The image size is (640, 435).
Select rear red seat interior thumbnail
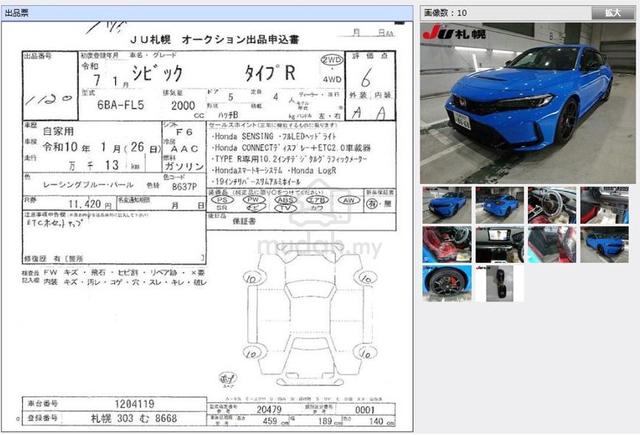552,244
